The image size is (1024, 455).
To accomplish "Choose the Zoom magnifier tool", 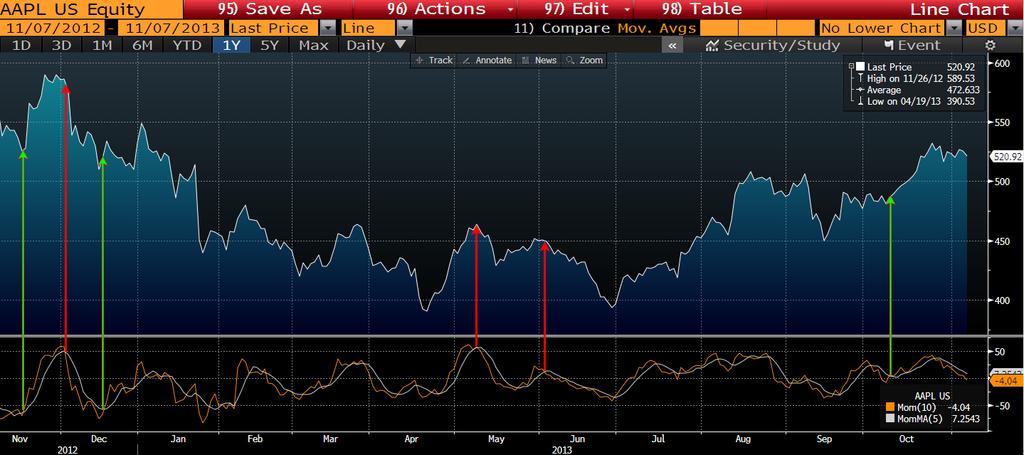I will coord(584,60).
